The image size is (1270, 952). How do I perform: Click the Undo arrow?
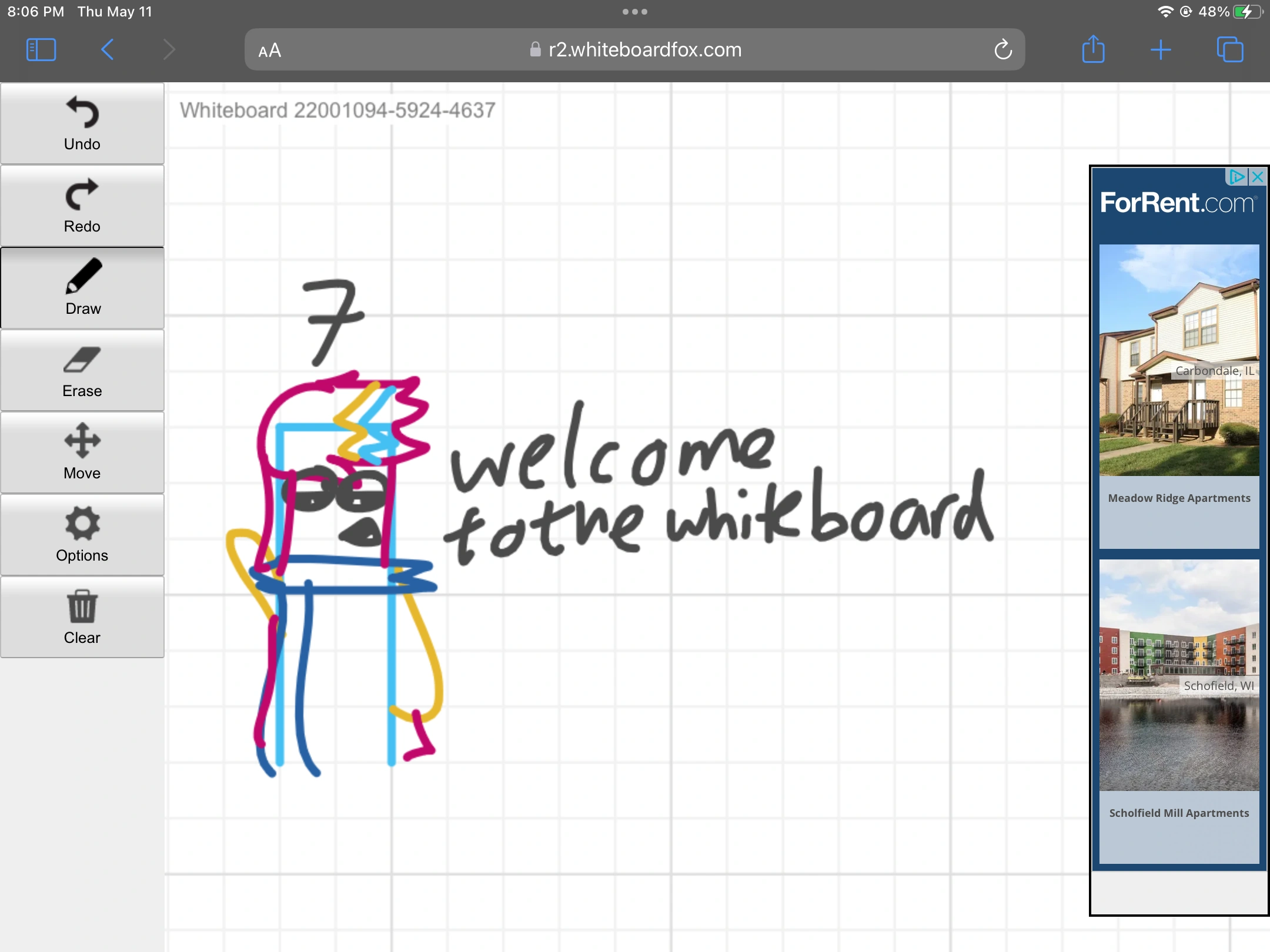[82, 123]
